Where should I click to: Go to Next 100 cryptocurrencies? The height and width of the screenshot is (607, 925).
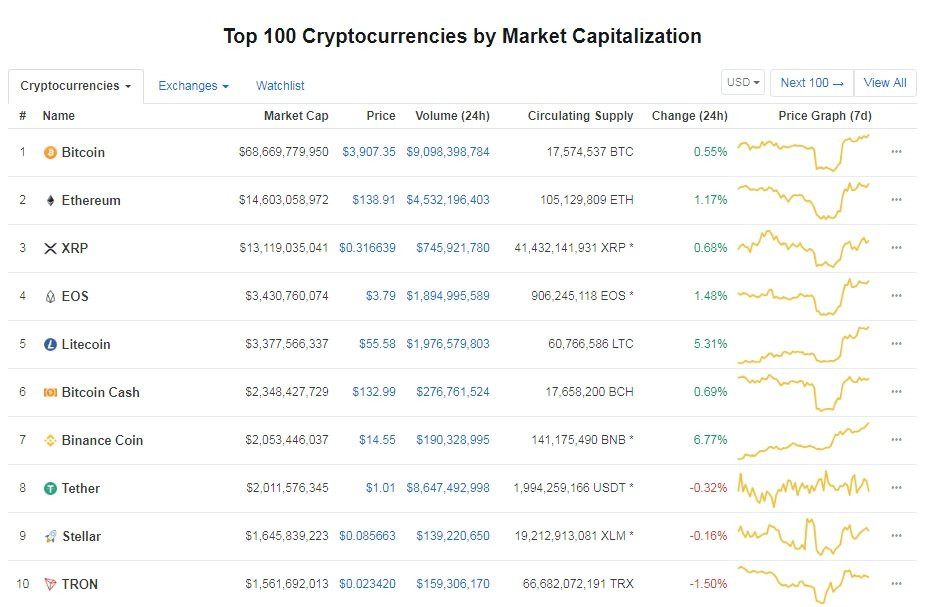pos(812,83)
